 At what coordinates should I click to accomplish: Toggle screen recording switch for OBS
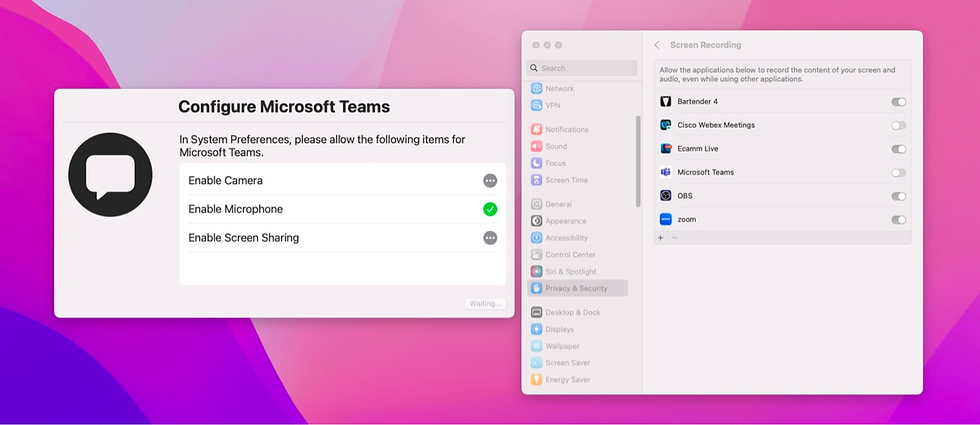pos(899,196)
